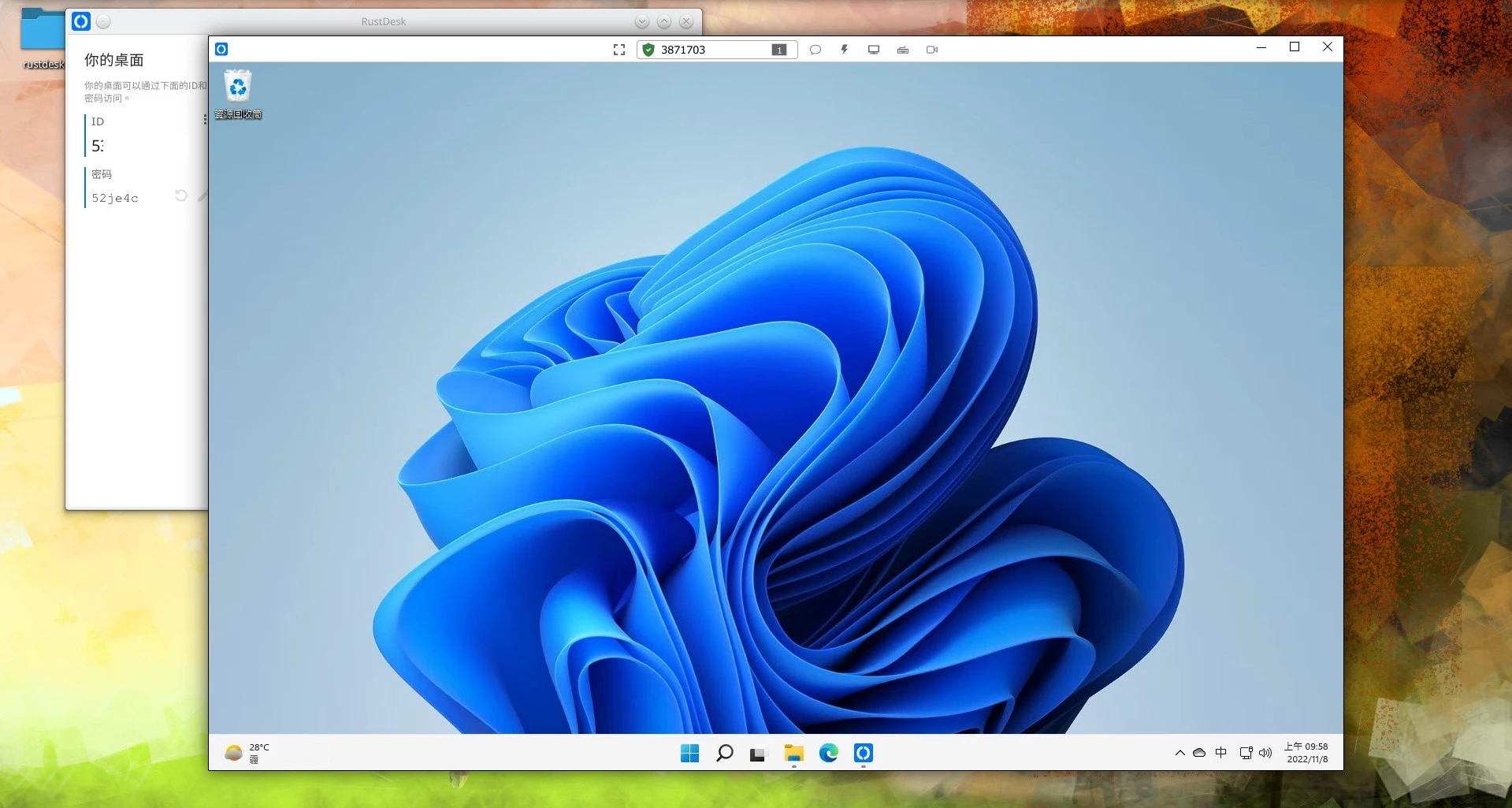This screenshot has width=1512, height=808.
Task: Start recording with the video camera icon
Action: click(x=932, y=50)
